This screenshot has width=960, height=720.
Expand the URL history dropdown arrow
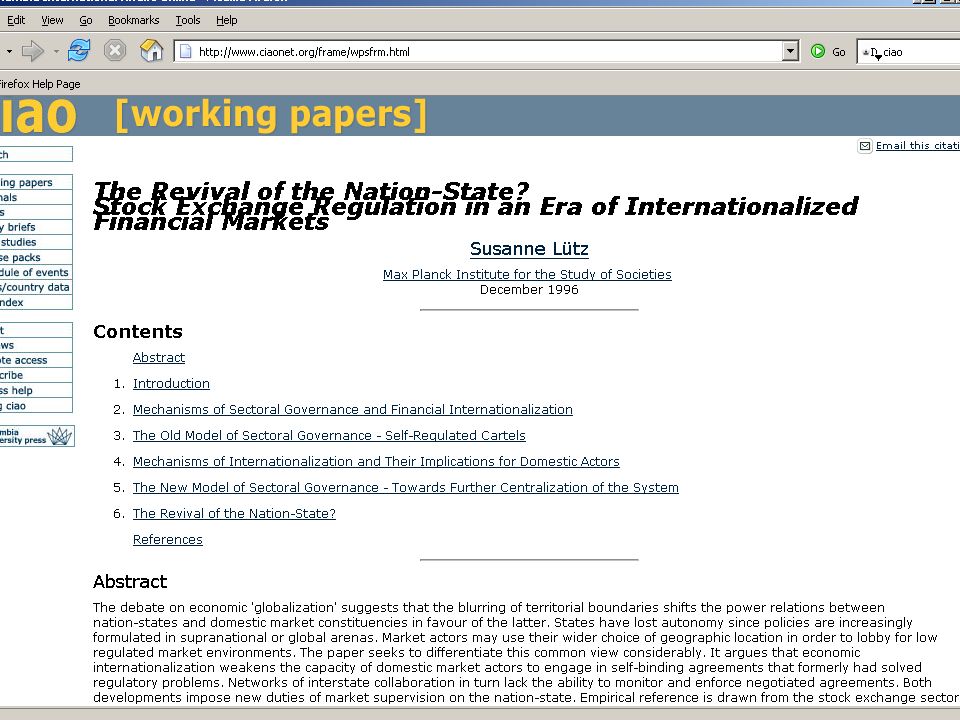(x=790, y=51)
